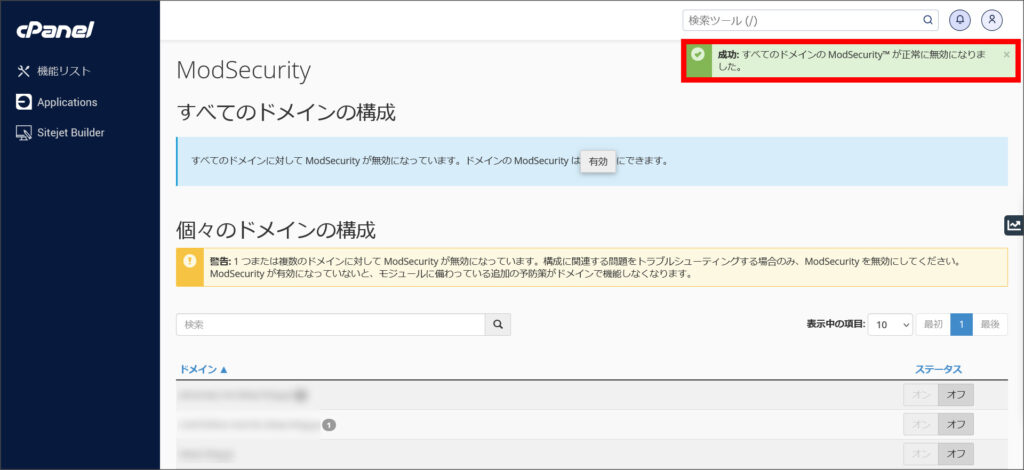Sort by ドメイン column header
Screen dimensions: 1024x470
click(x=204, y=369)
